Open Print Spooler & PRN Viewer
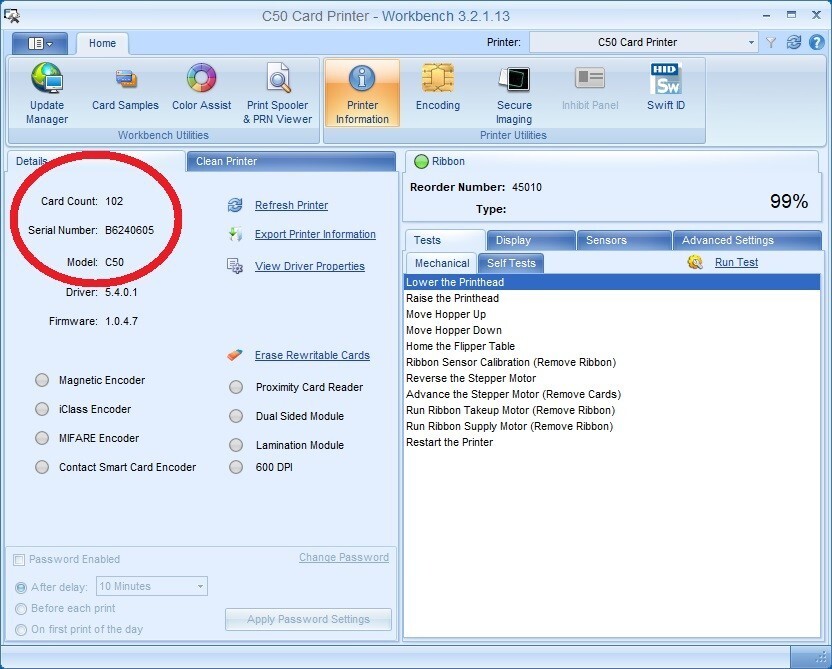 click(x=278, y=93)
